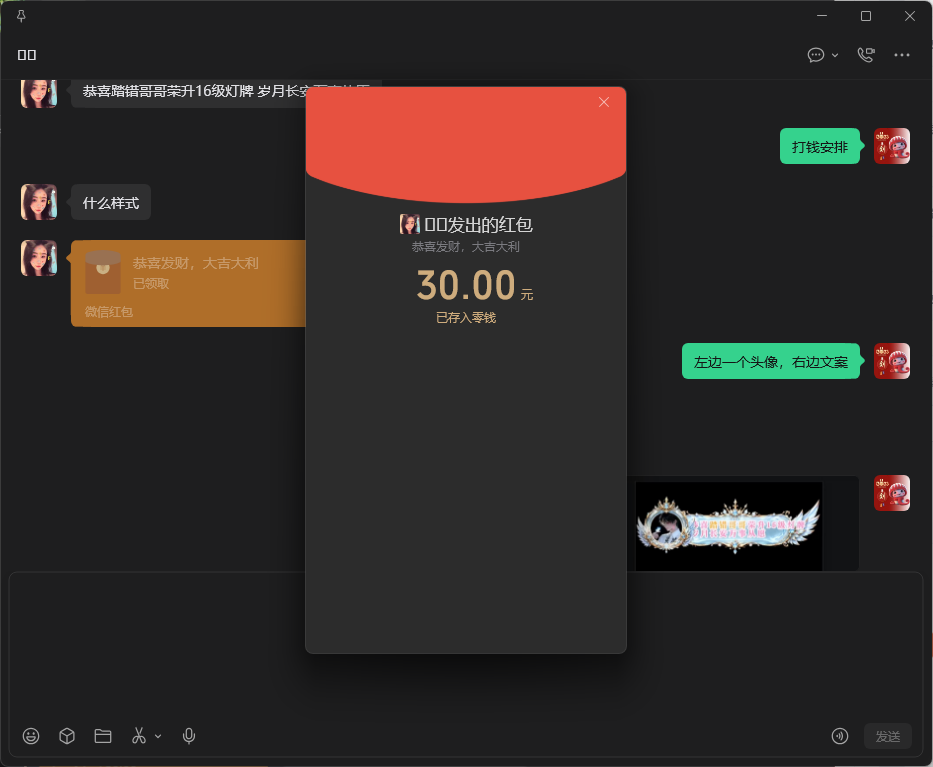The width and height of the screenshot is (933, 767).
Task: Click the cube favorites icon
Action: point(67,736)
